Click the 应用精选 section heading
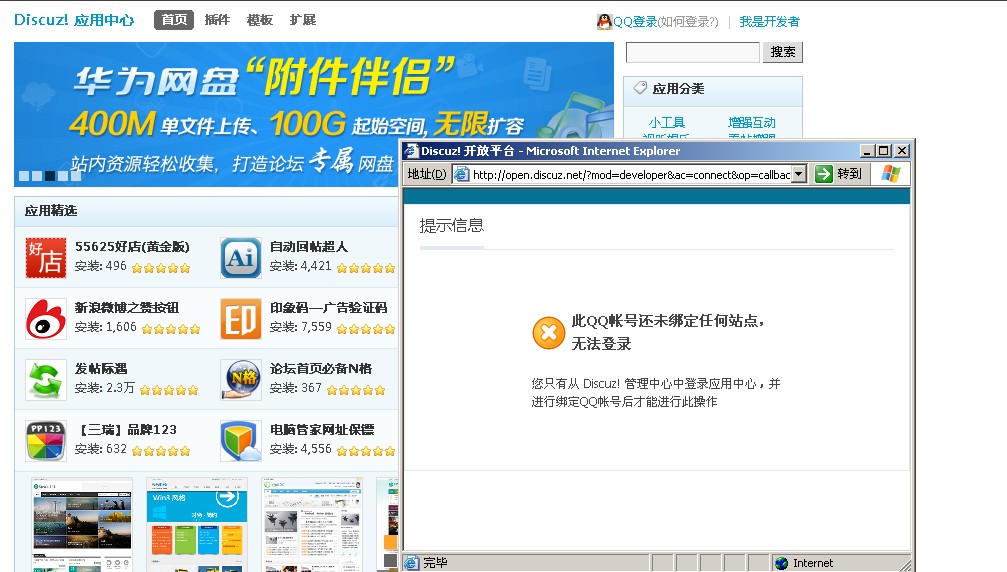 coord(51,211)
